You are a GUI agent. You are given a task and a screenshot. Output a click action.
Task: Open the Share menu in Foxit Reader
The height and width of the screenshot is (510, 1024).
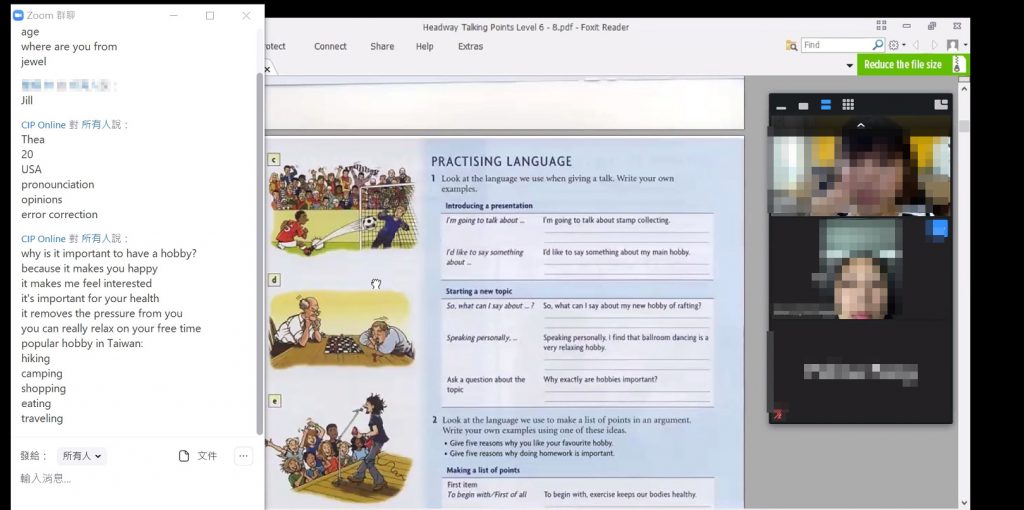point(382,46)
